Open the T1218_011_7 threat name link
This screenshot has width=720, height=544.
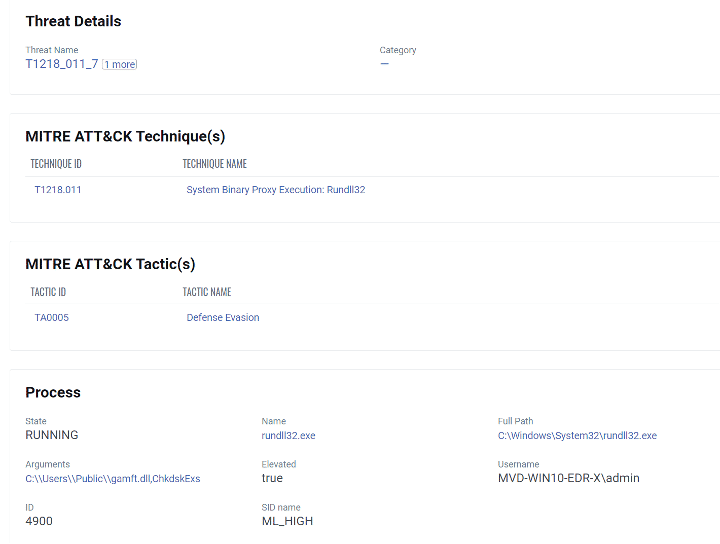(62, 64)
